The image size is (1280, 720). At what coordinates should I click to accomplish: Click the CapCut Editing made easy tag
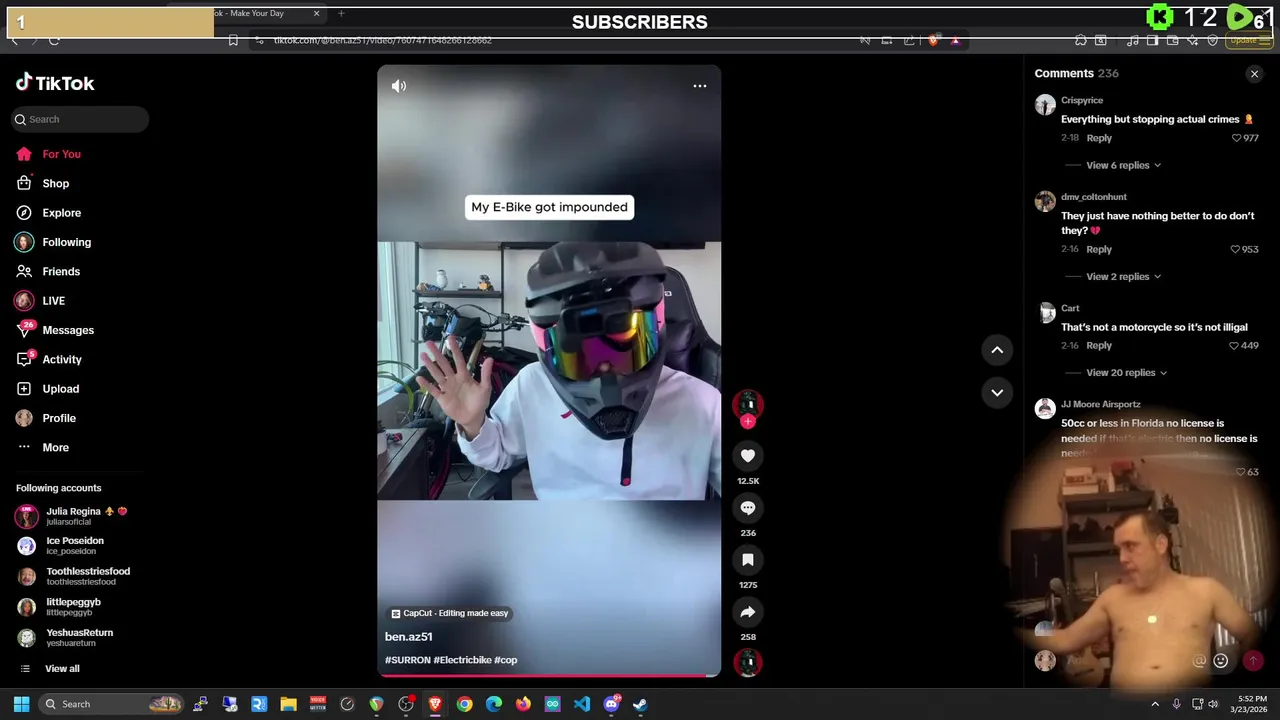(450, 613)
